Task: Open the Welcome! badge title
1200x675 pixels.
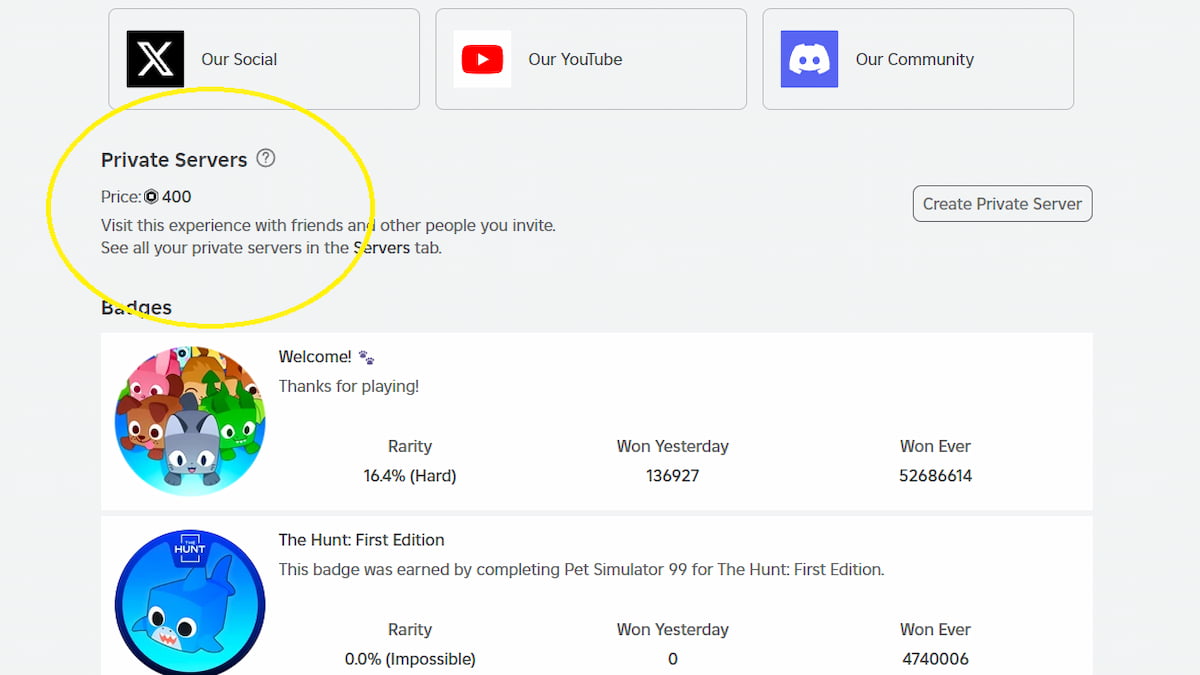Action: (315, 357)
